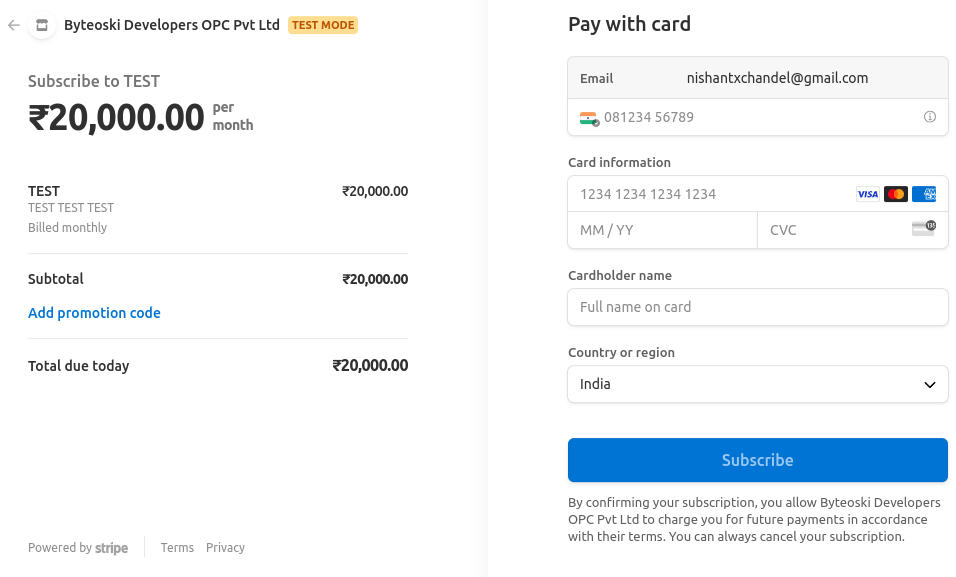Open the Terms link
The width and height of the screenshot is (956, 577).
pos(177,548)
